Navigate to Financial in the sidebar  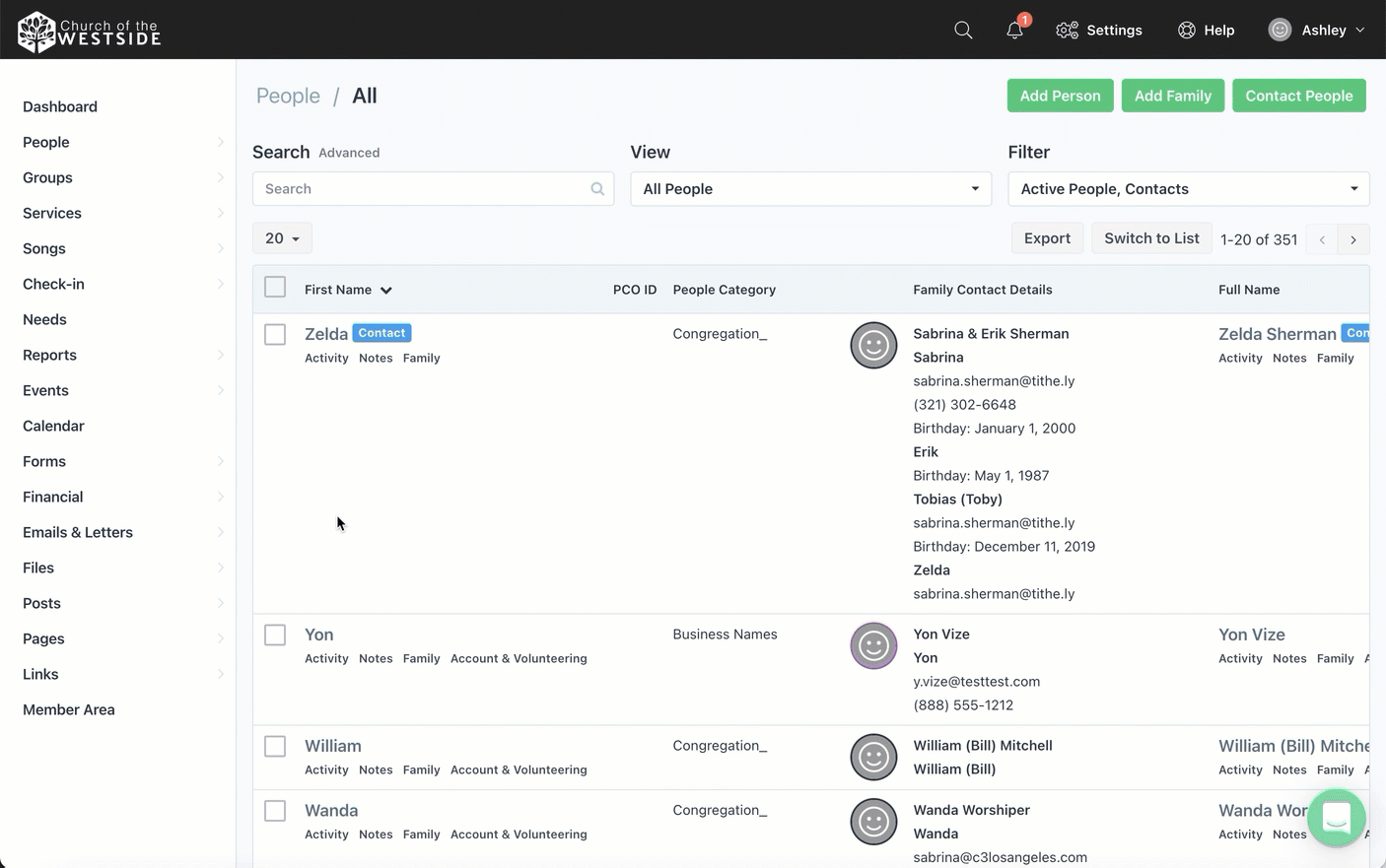pos(53,497)
